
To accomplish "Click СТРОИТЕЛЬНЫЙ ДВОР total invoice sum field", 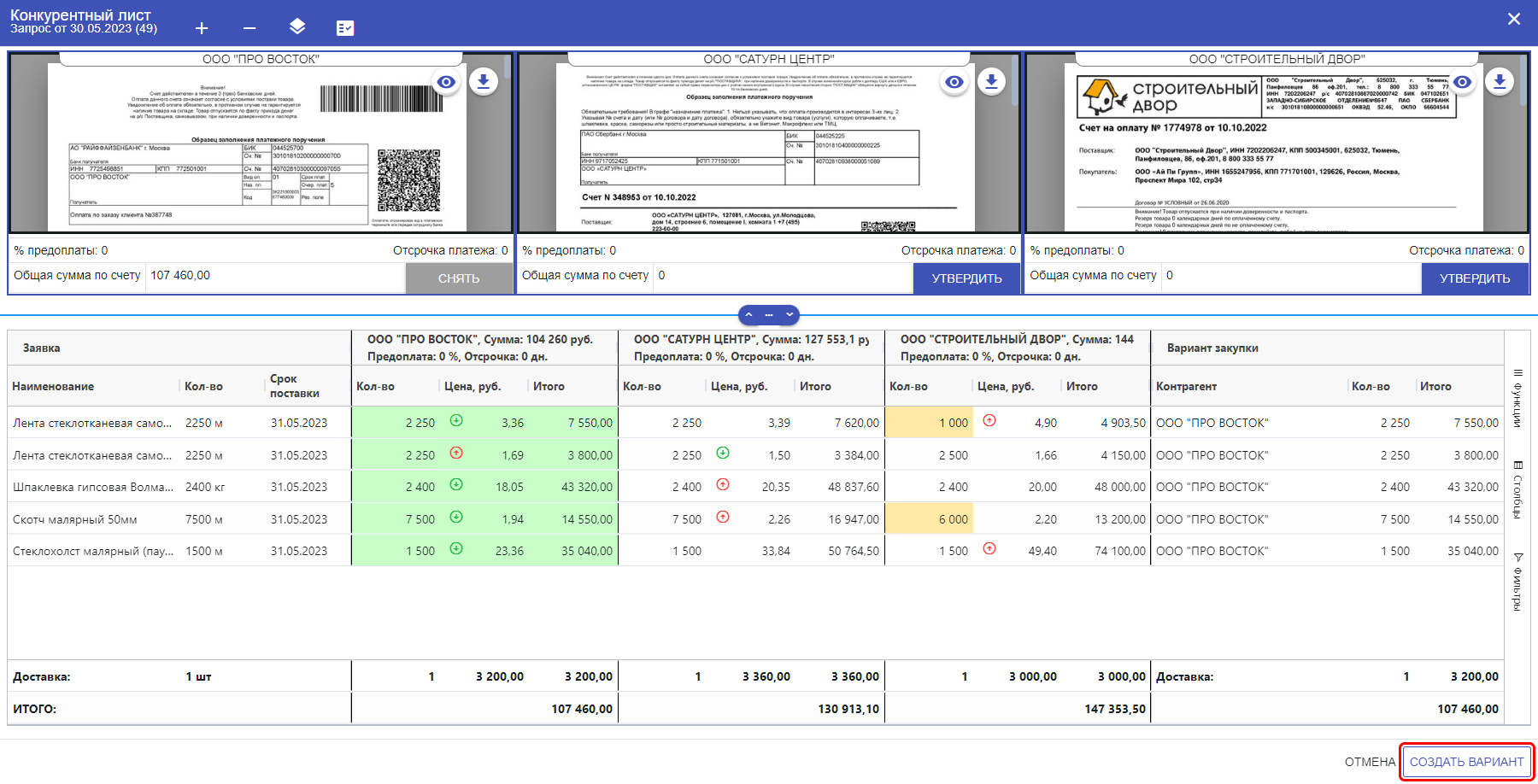I will coord(1291,276).
